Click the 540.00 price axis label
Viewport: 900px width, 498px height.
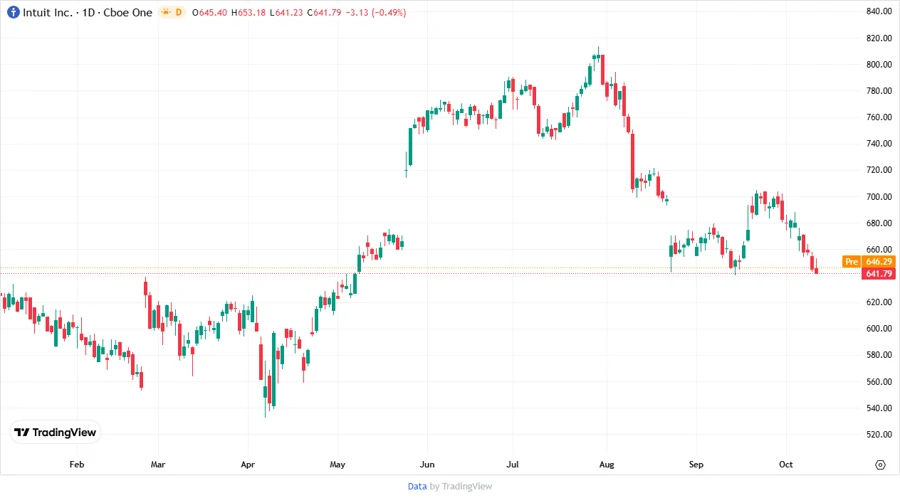click(879, 408)
